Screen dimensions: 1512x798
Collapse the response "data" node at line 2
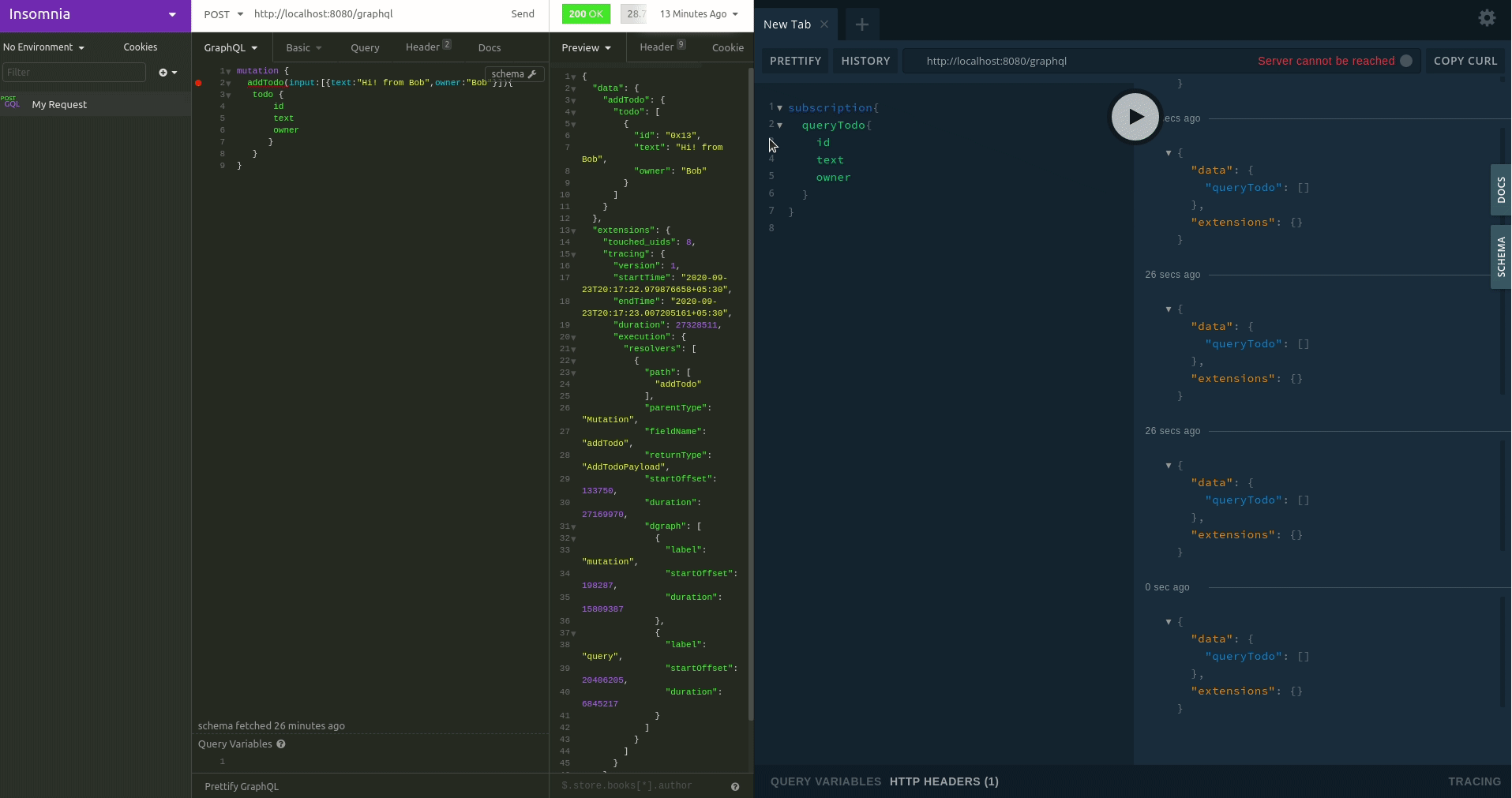(573, 89)
